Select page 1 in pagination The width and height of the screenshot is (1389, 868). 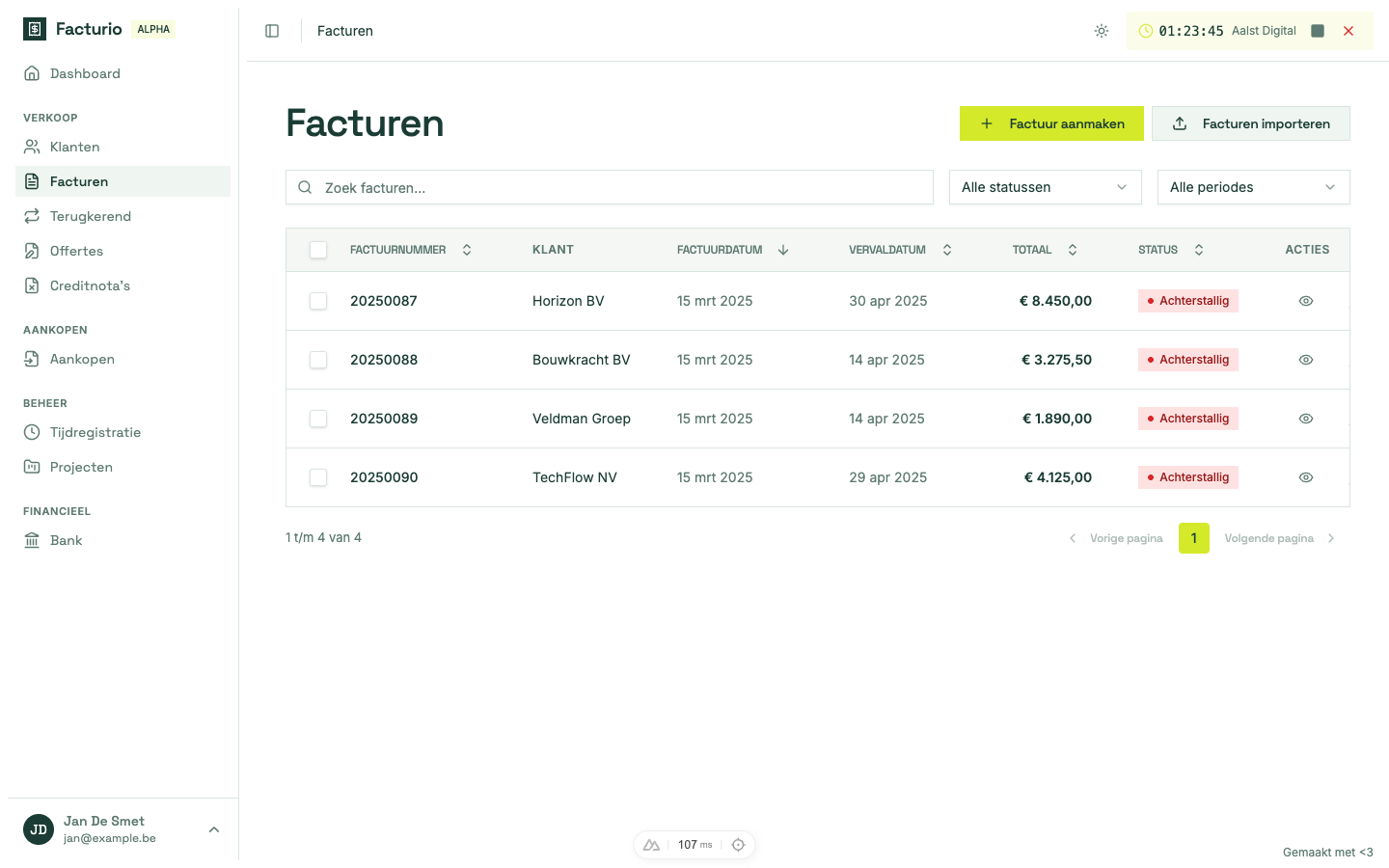1194,538
